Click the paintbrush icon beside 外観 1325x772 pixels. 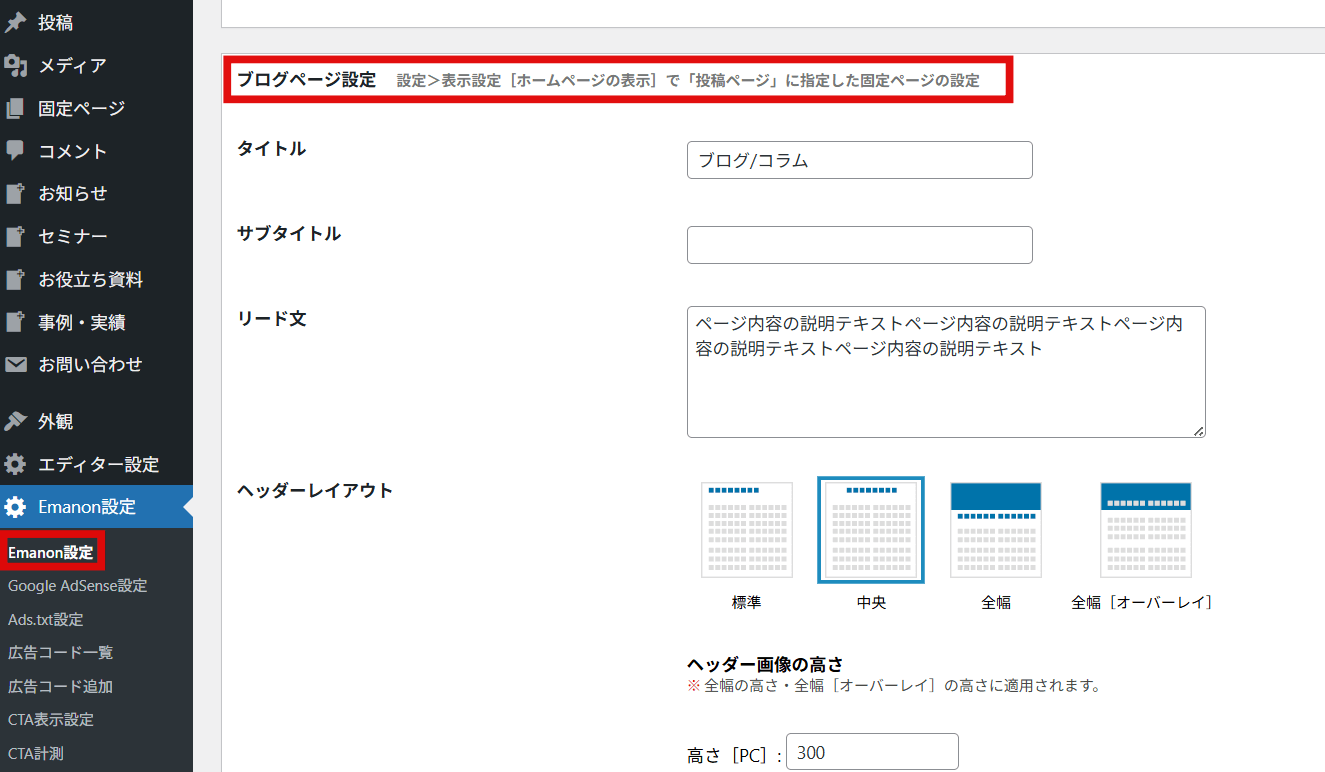click(15, 422)
